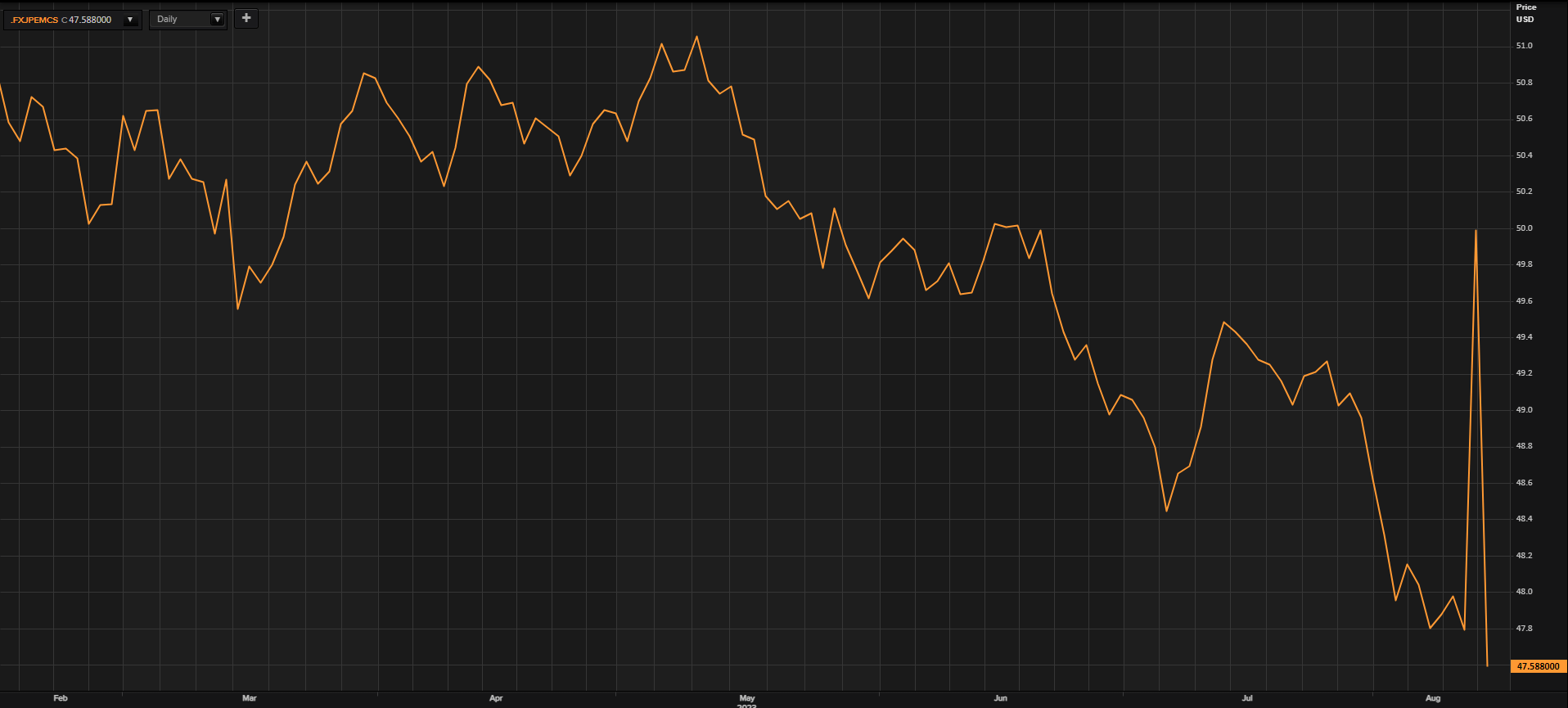Select the May marker on the time axis
The image size is (1568, 708).
click(747, 698)
